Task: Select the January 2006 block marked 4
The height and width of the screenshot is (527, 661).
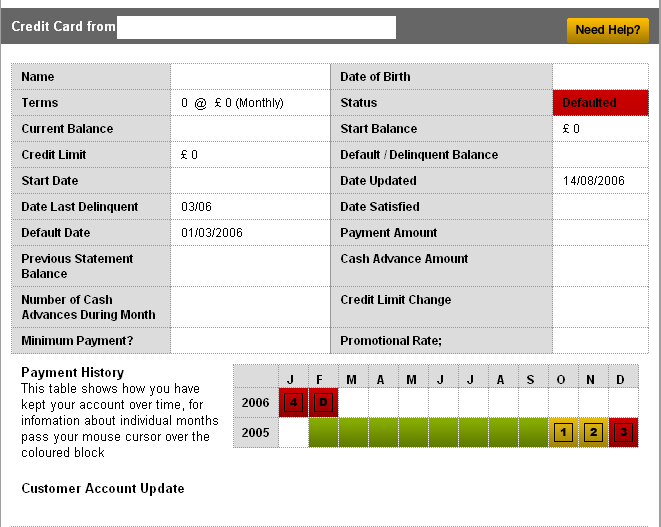Action: point(293,403)
